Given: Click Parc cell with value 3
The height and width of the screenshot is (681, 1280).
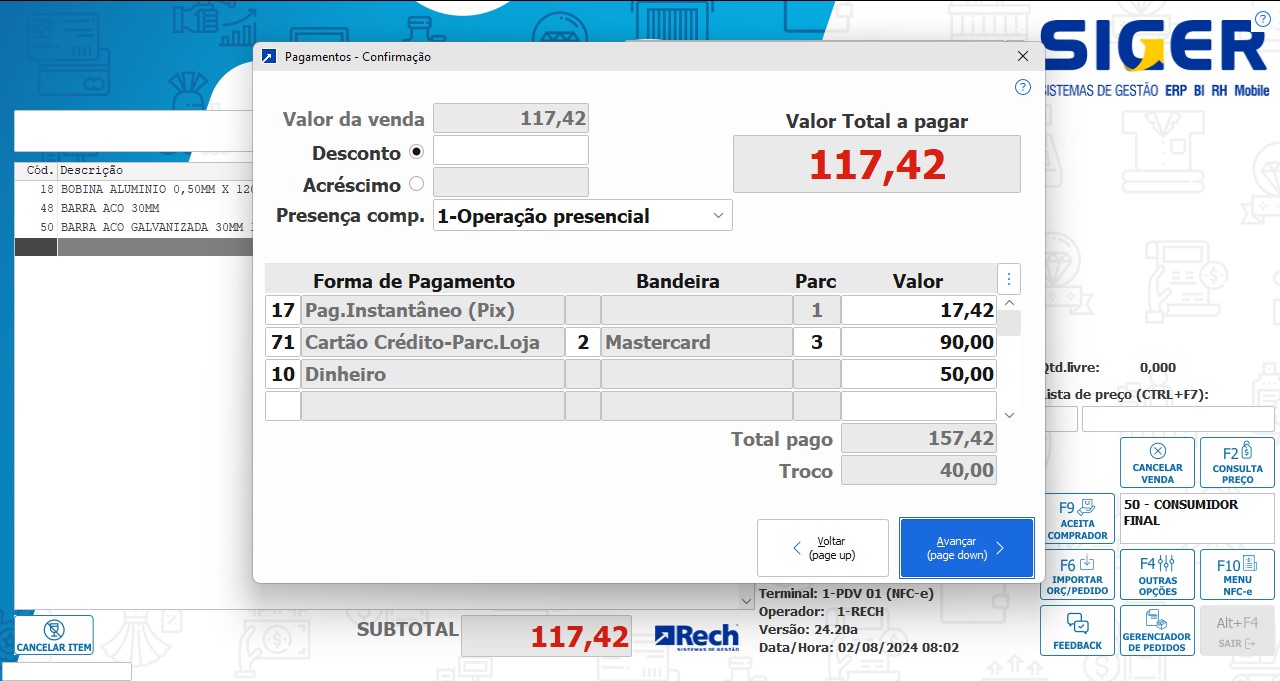Looking at the screenshot, I should point(816,342).
